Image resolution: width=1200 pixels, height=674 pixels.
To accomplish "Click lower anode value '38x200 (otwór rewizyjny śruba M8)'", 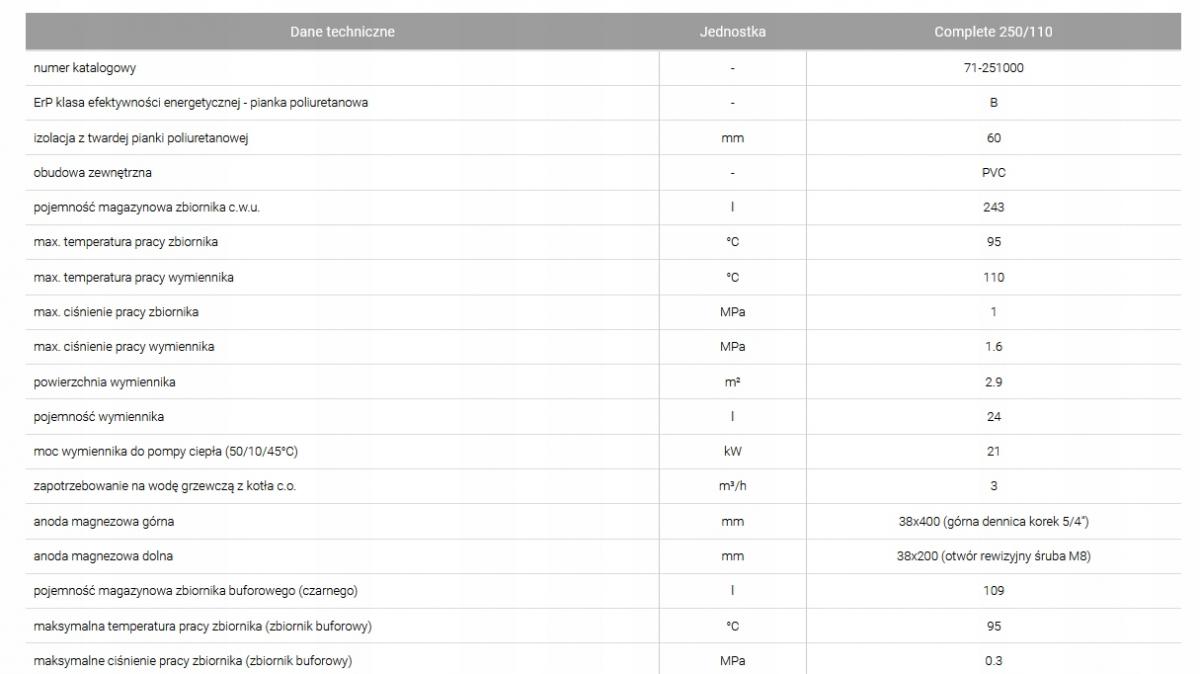I will click(993, 556).
